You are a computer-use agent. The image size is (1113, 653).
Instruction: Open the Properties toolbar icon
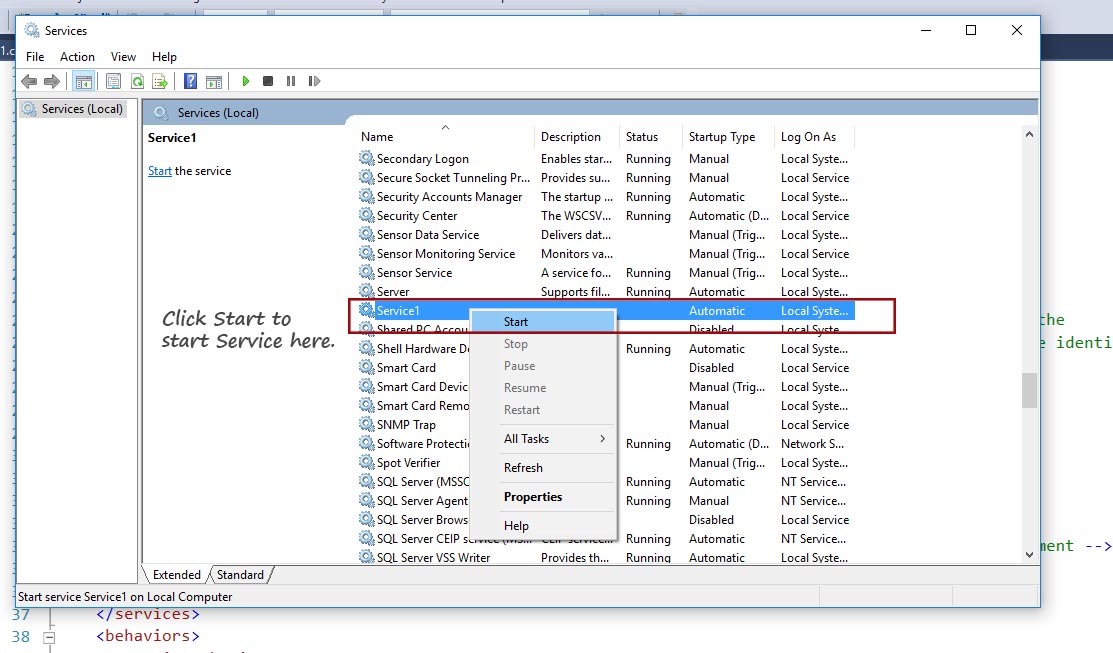pos(114,82)
